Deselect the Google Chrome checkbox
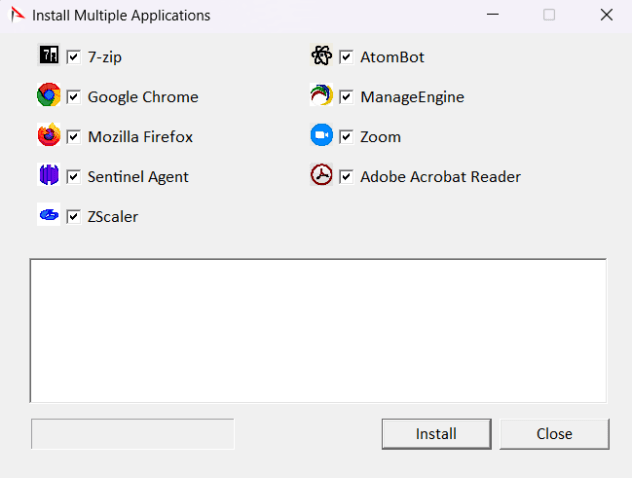Screen dimensions: 632x478 tap(74, 97)
